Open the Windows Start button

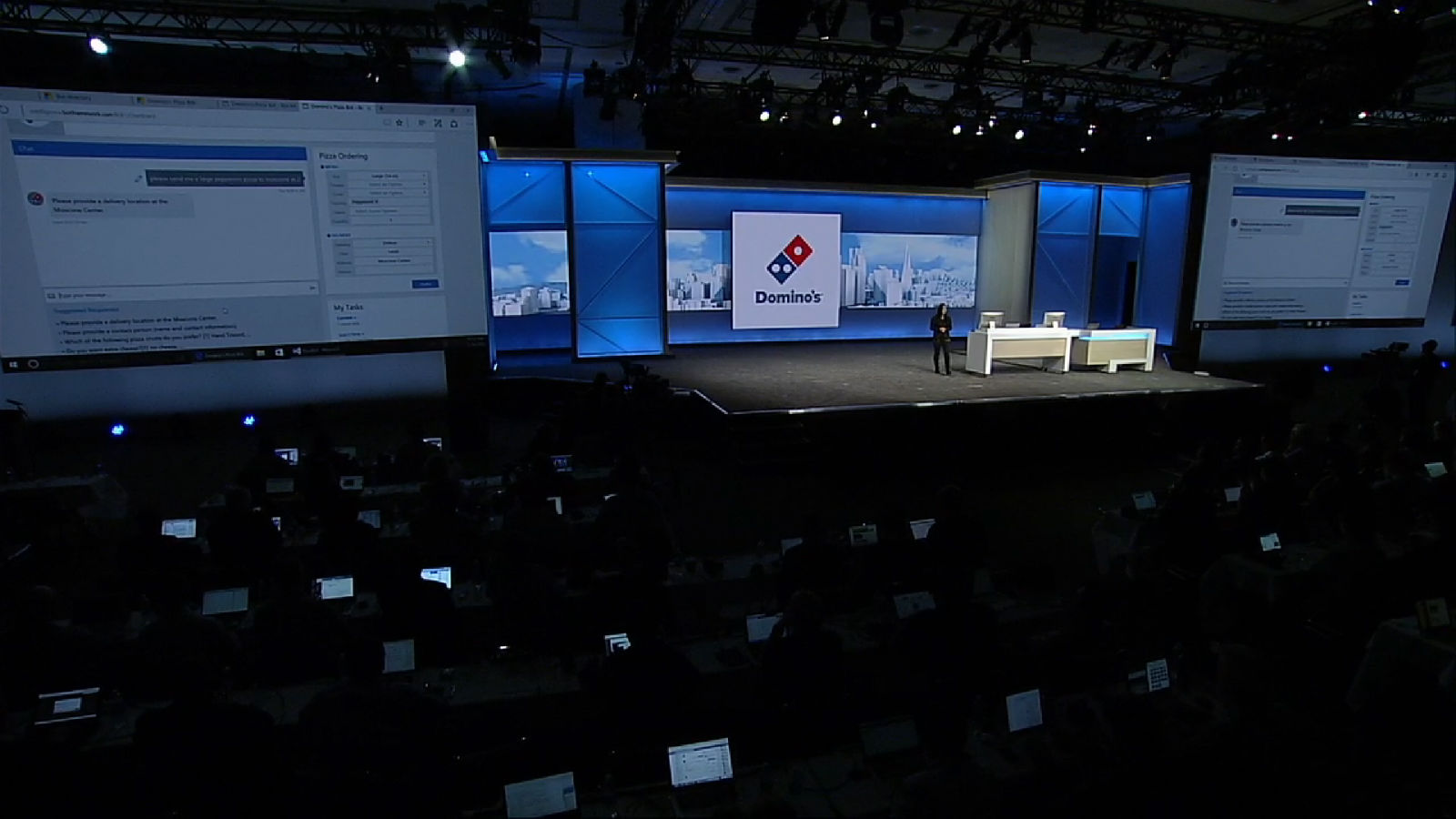(13, 362)
